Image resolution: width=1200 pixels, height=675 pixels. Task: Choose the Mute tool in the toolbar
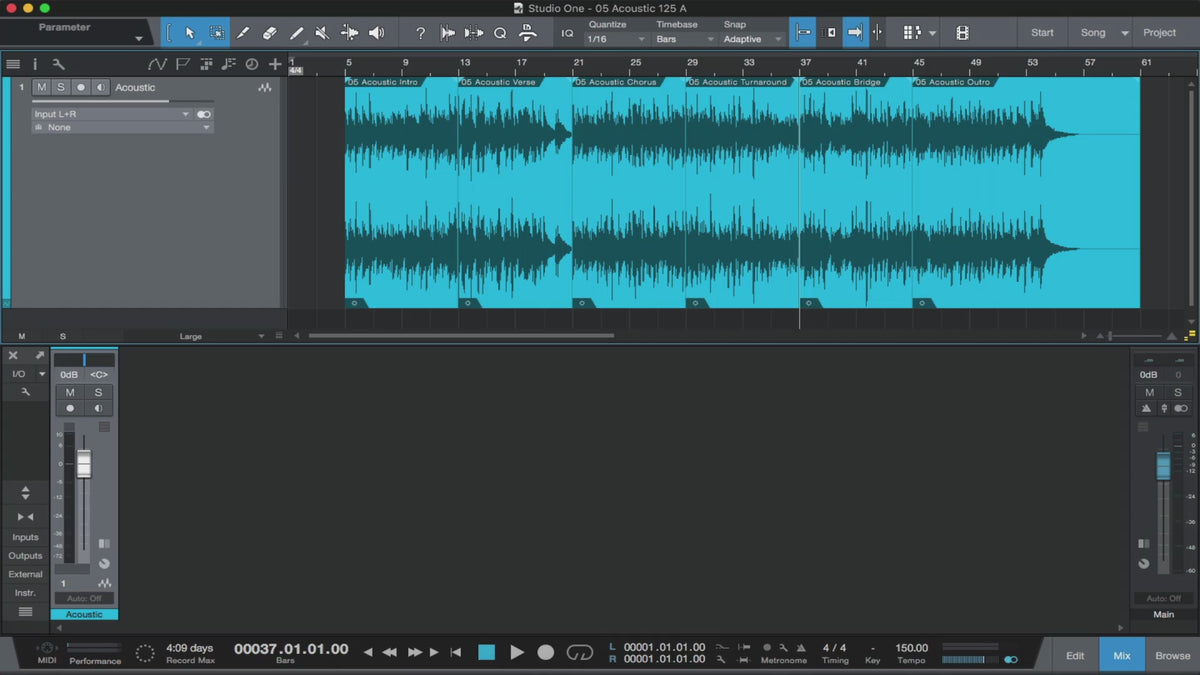(x=322, y=33)
